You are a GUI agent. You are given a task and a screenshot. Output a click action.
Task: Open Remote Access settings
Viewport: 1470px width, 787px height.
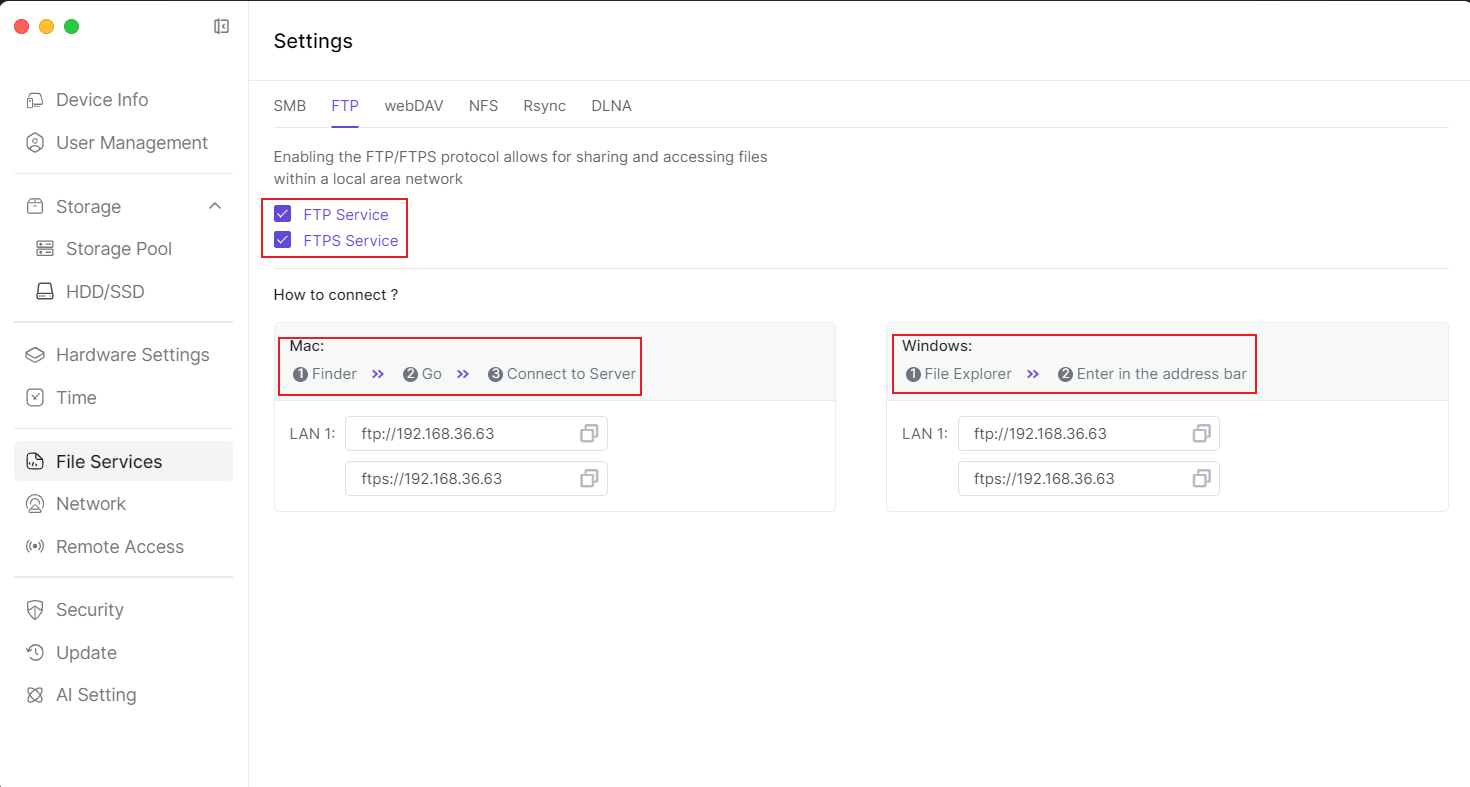coord(120,547)
